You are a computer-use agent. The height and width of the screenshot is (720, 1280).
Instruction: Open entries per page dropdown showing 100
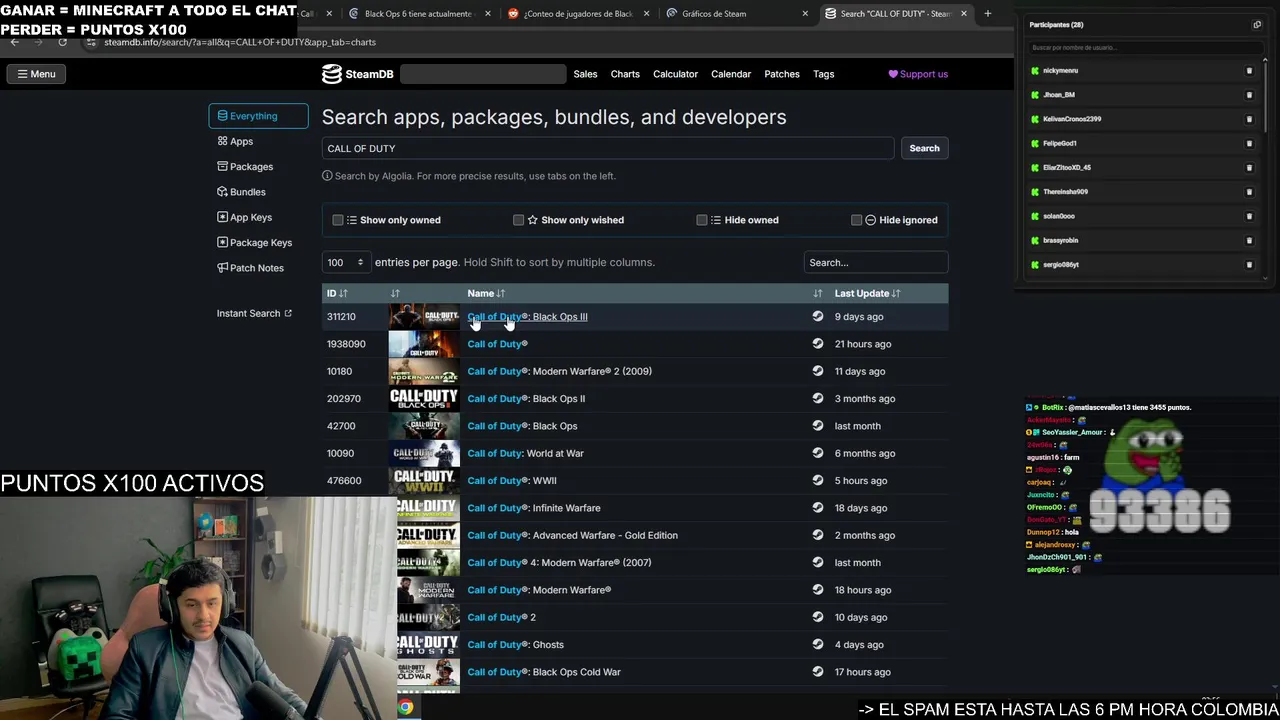pyautogui.click(x=346, y=262)
